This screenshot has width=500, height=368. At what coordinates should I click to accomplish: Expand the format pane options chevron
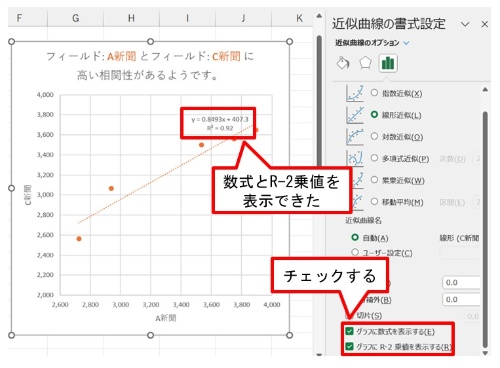[465, 24]
